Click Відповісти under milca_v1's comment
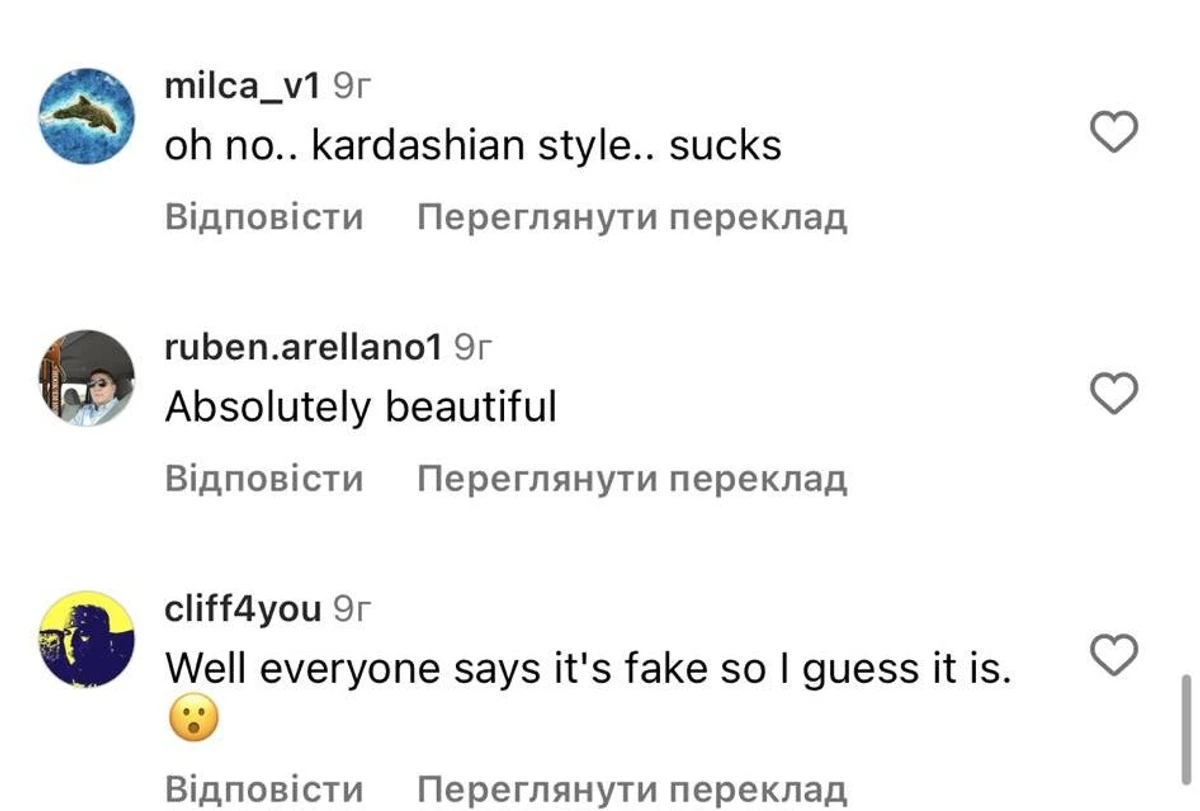Image resolution: width=1200 pixels, height=811 pixels. [x=264, y=217]
